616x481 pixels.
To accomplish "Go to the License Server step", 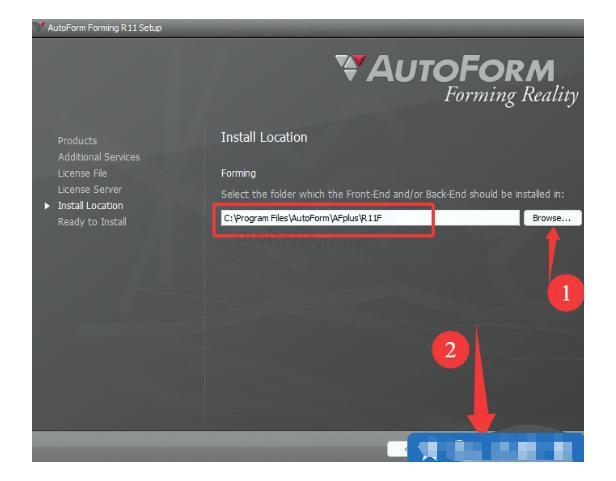I will (x=90, y=189).
